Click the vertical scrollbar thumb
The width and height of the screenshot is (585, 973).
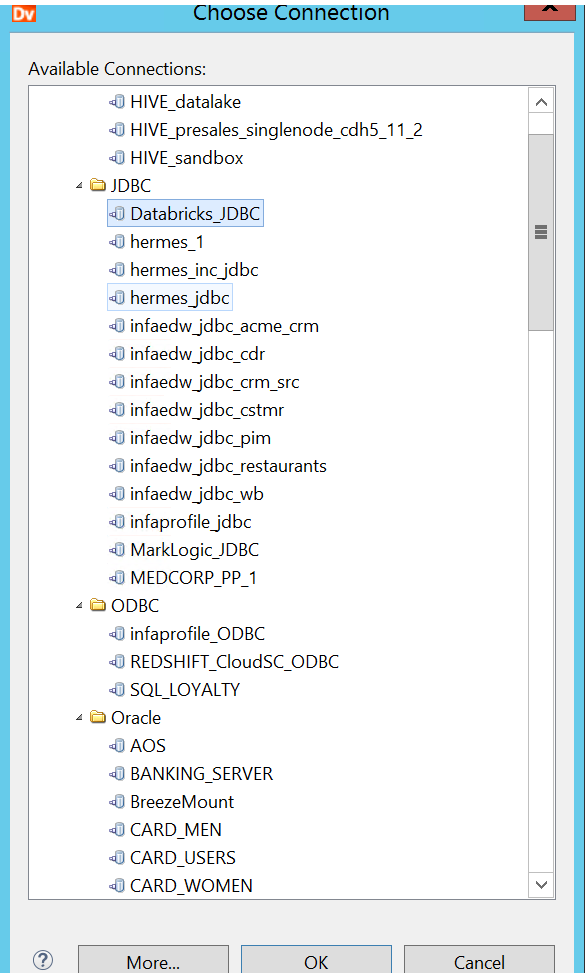click(541, 232)
